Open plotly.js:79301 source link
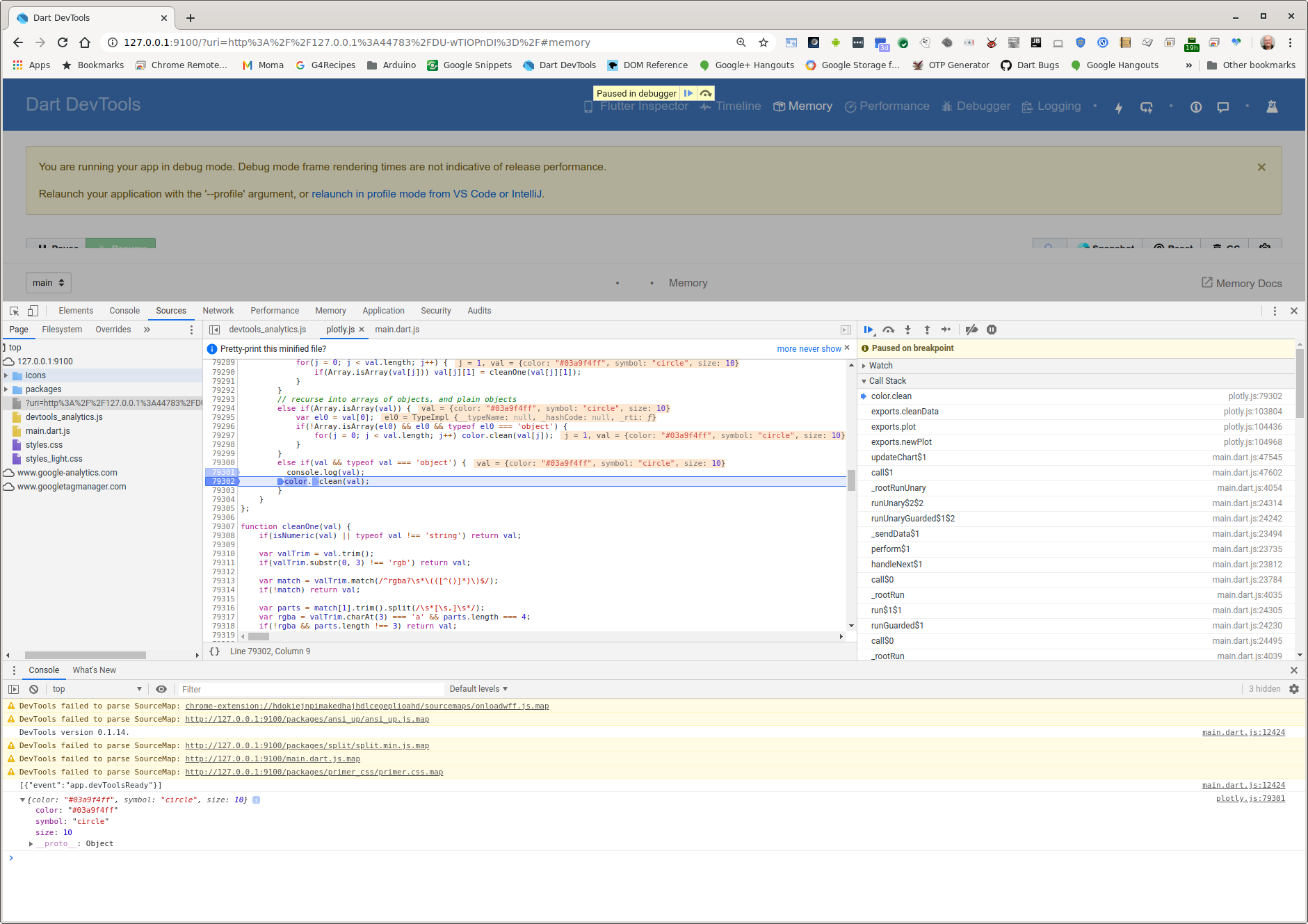Image resolution: width=1308 pixels, height=924 pixels. [1250, 799]
